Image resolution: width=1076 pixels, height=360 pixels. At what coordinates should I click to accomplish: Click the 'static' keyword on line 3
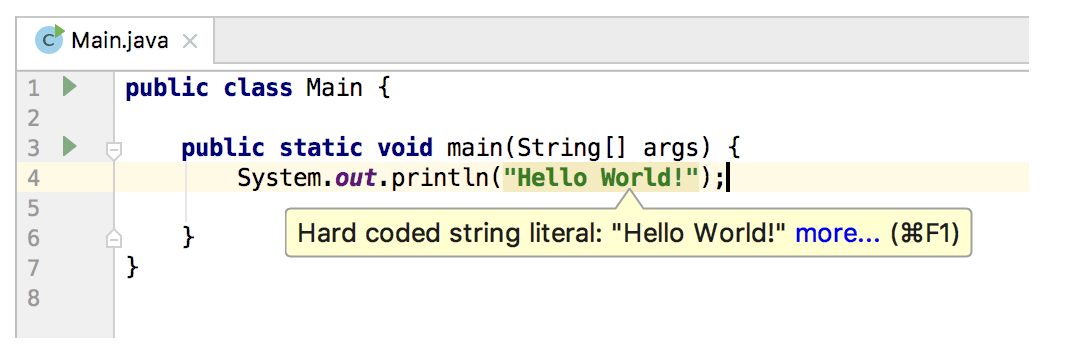click(x=320, y=147)
